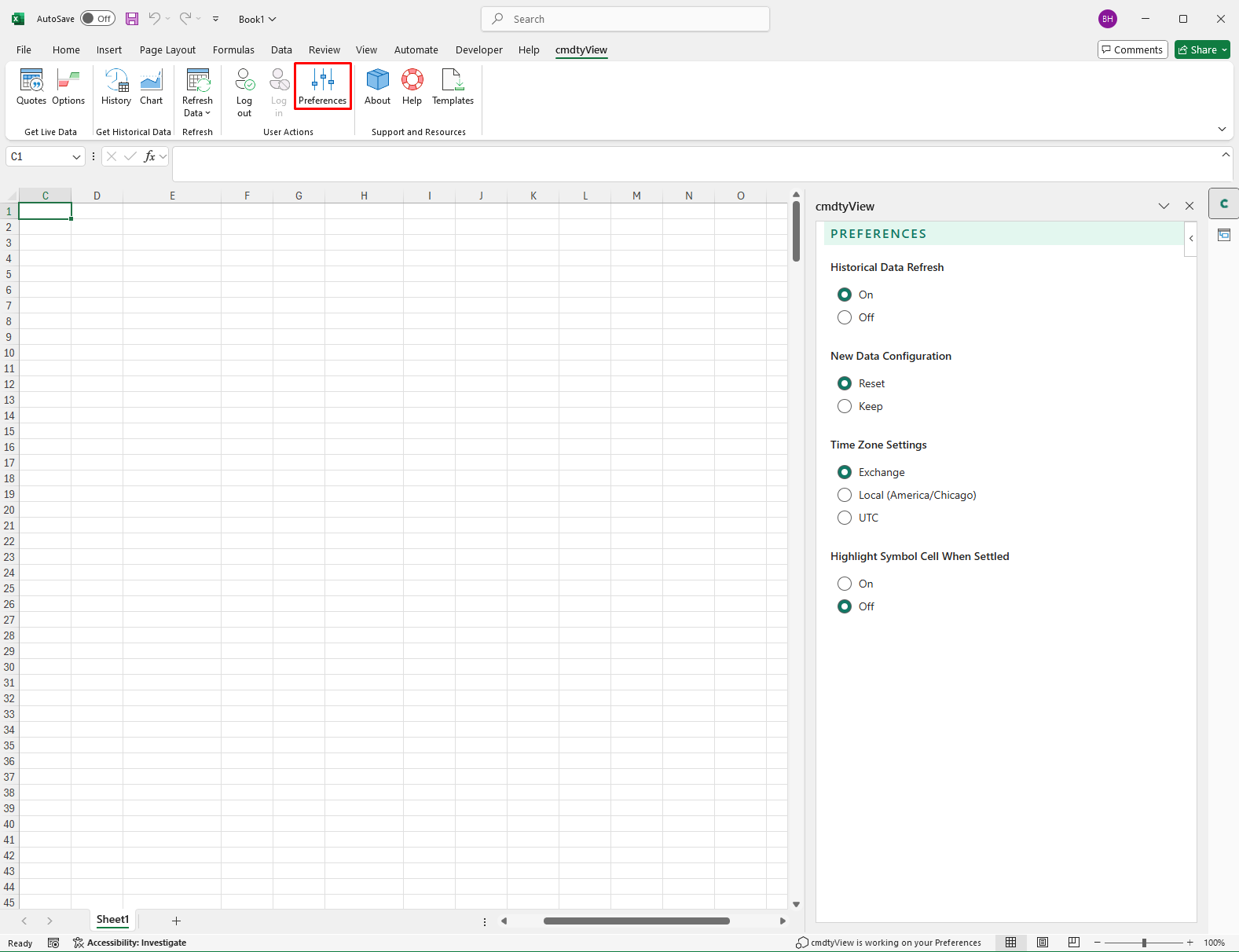The width and height of the screenshot is (1239, 952).
Task: Click the 100% zoom level
Action: click(x=1214, y=943)
